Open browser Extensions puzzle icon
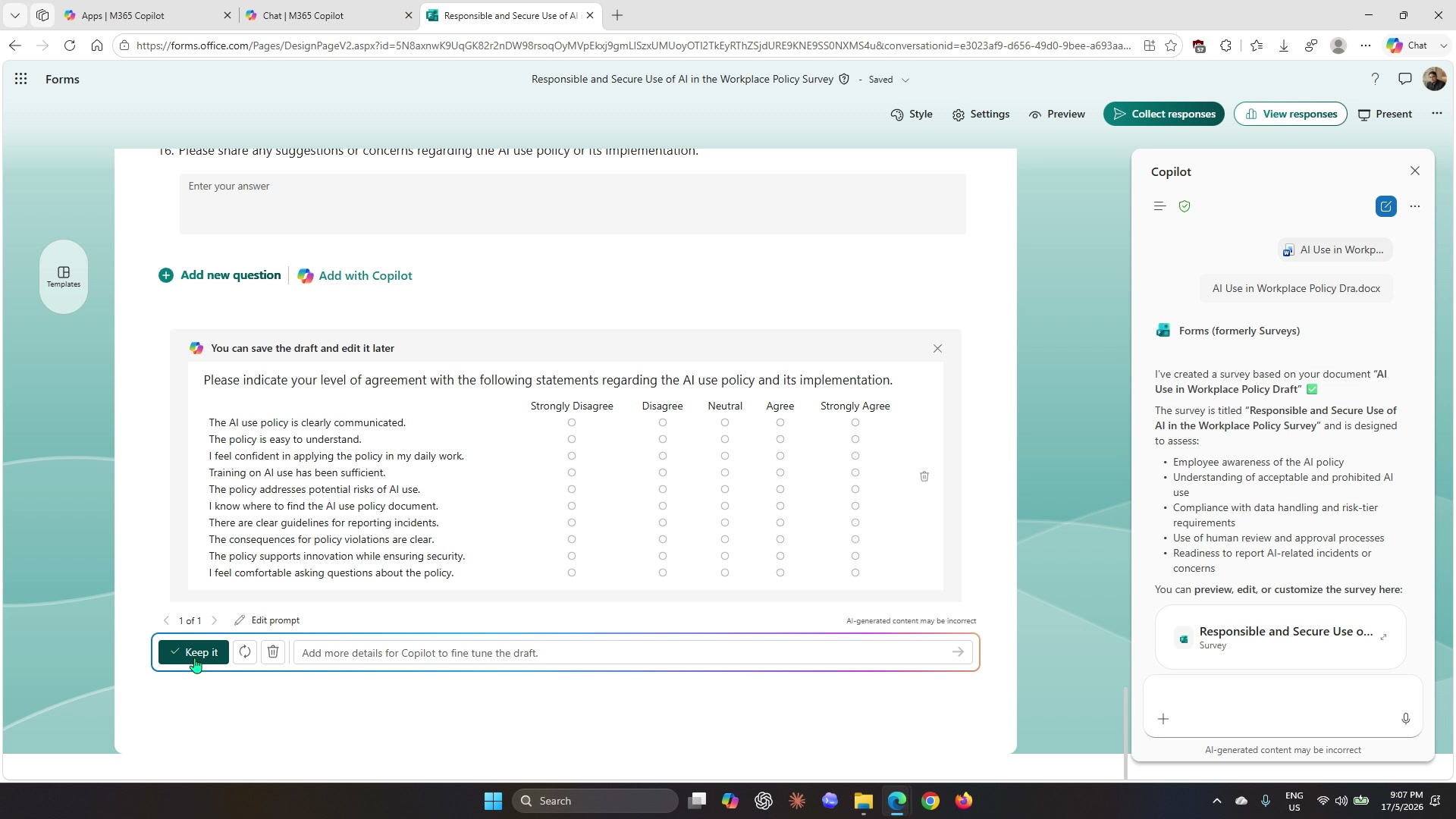This screenshot has width=1456, height=819. pos(1226,45)
